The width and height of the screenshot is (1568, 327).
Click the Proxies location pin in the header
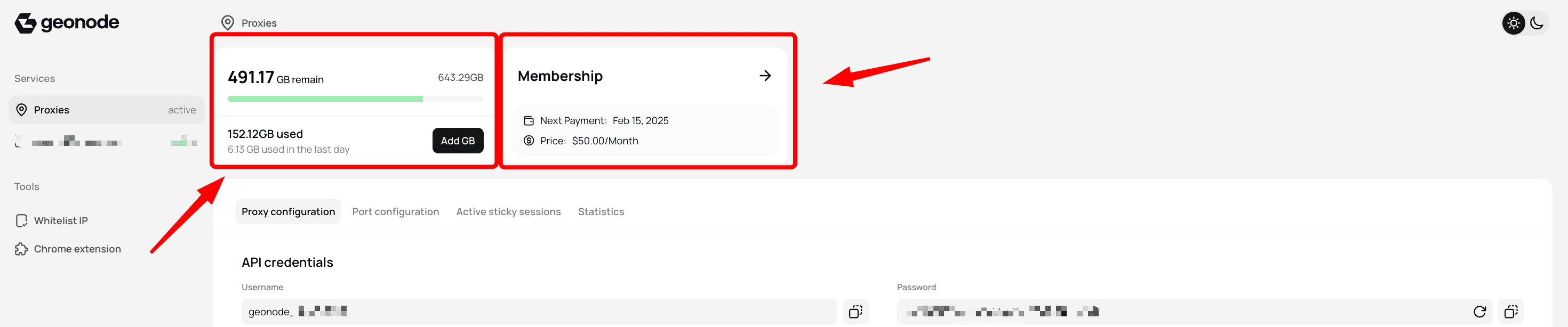(228, 23)
